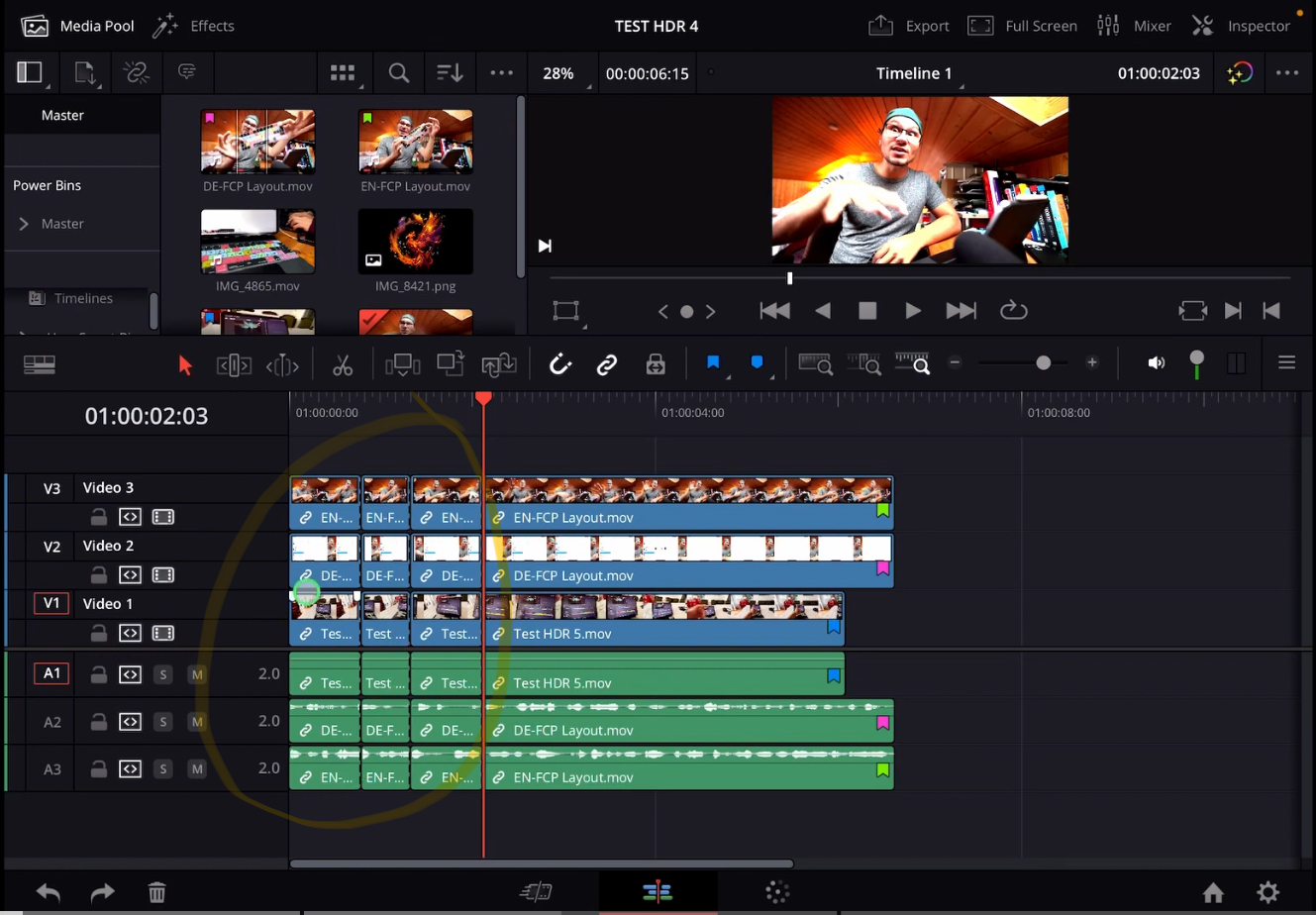Click the Overwrite Clip icon

(451, 364)
